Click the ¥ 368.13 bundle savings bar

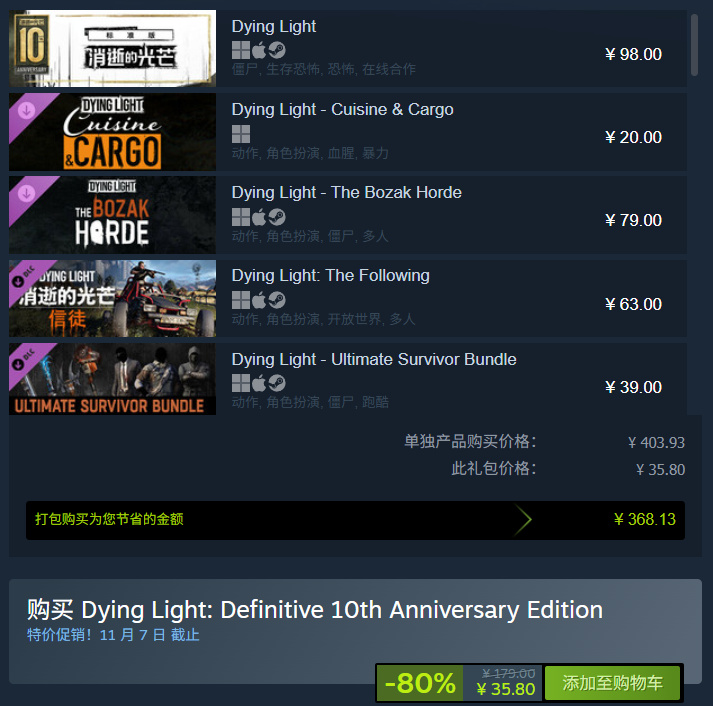(x=355, y=520)
